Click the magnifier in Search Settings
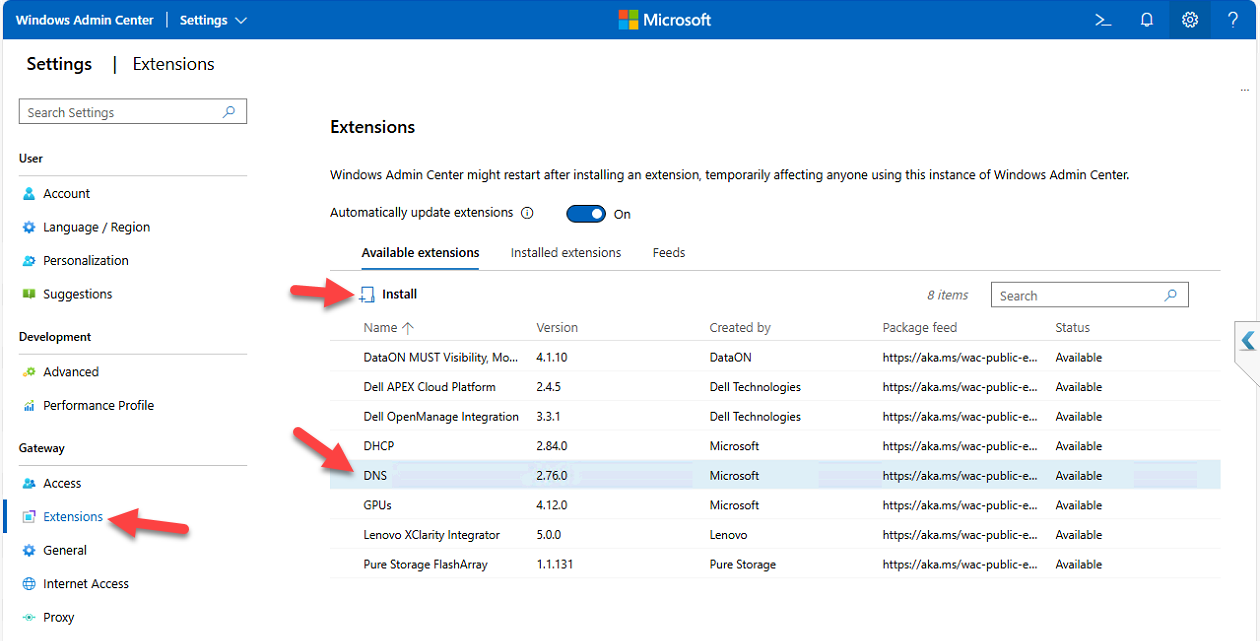Viewport: 1260px width, 641px height. click(229, 112)
